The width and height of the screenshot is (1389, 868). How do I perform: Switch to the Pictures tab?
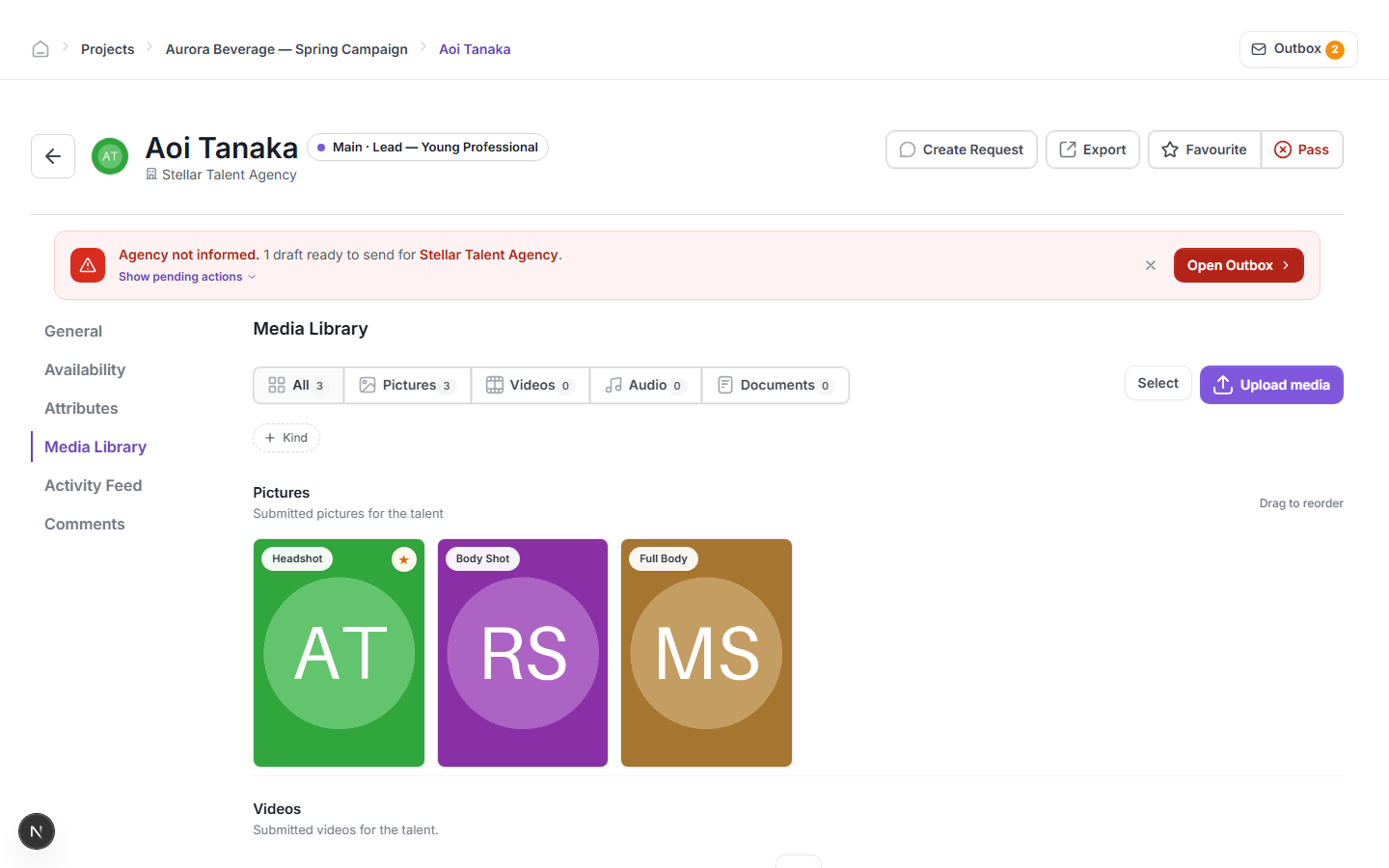tap(407, 385)
